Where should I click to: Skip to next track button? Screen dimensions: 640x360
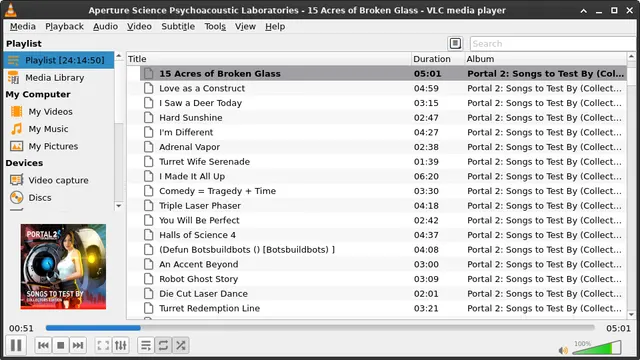(78, 345)
